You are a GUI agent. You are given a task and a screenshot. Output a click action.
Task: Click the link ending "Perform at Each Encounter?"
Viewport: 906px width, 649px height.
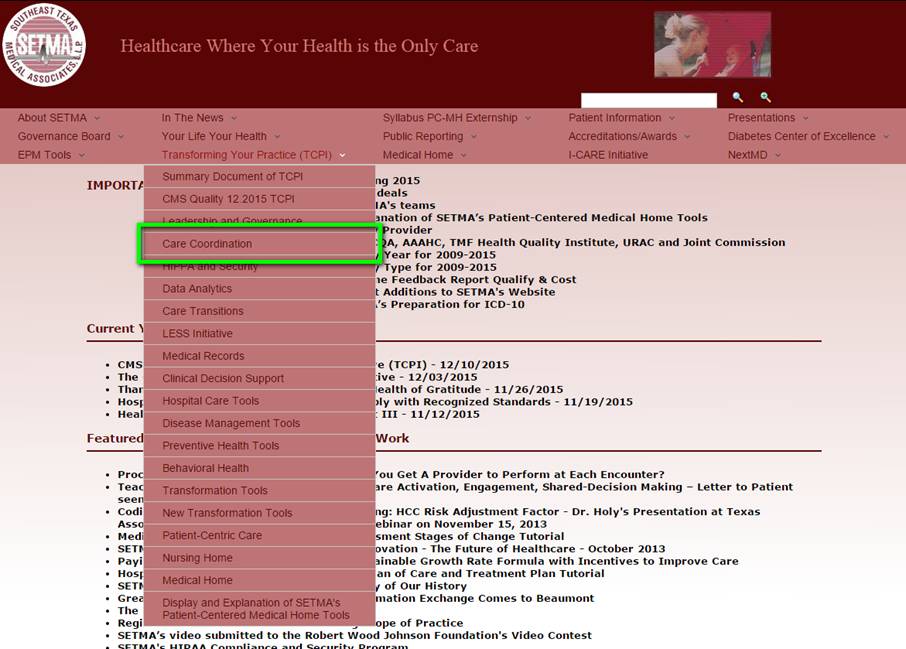tap(520, 474)
